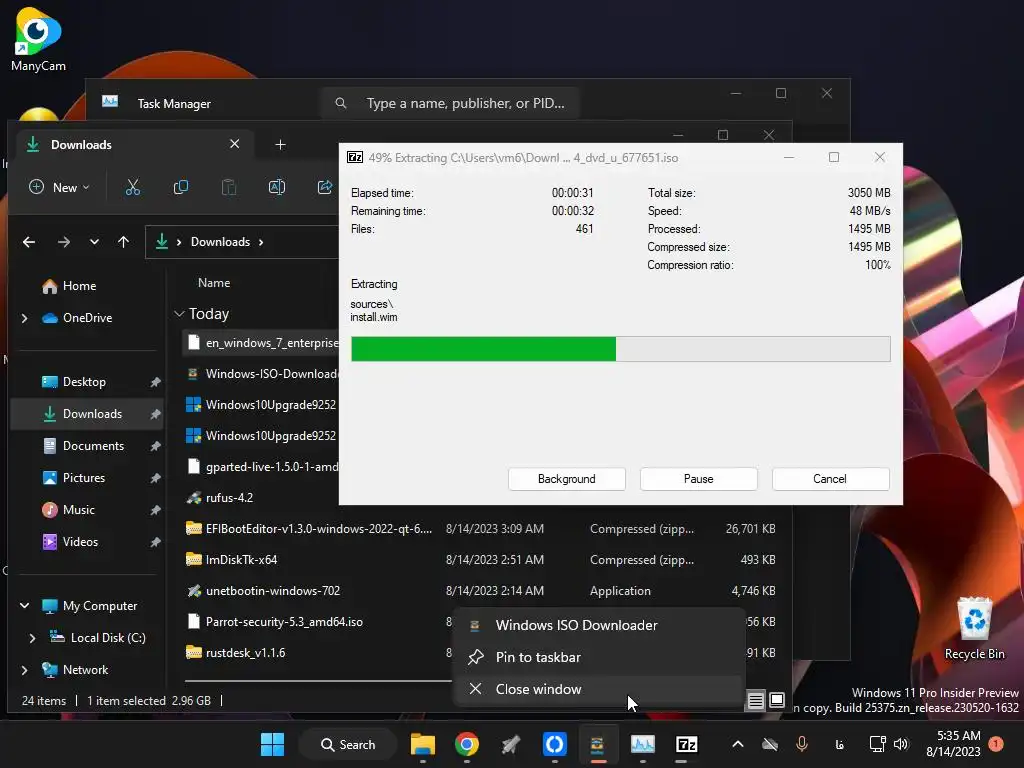Click the Share icon in Explorer toolbar
The image size is (1024, 768).
pyautogui.click(x=325, y=187)
